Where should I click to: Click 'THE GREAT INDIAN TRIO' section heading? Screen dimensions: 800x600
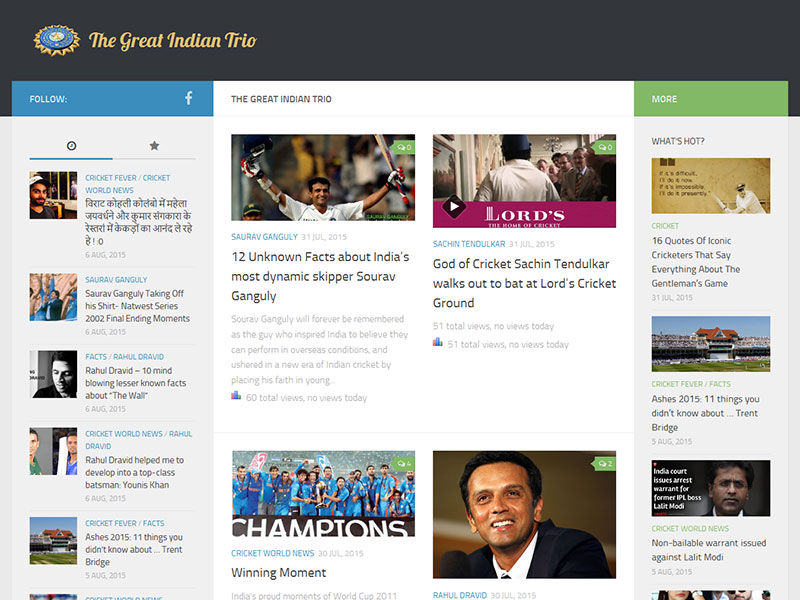click(x=281, y=99)
